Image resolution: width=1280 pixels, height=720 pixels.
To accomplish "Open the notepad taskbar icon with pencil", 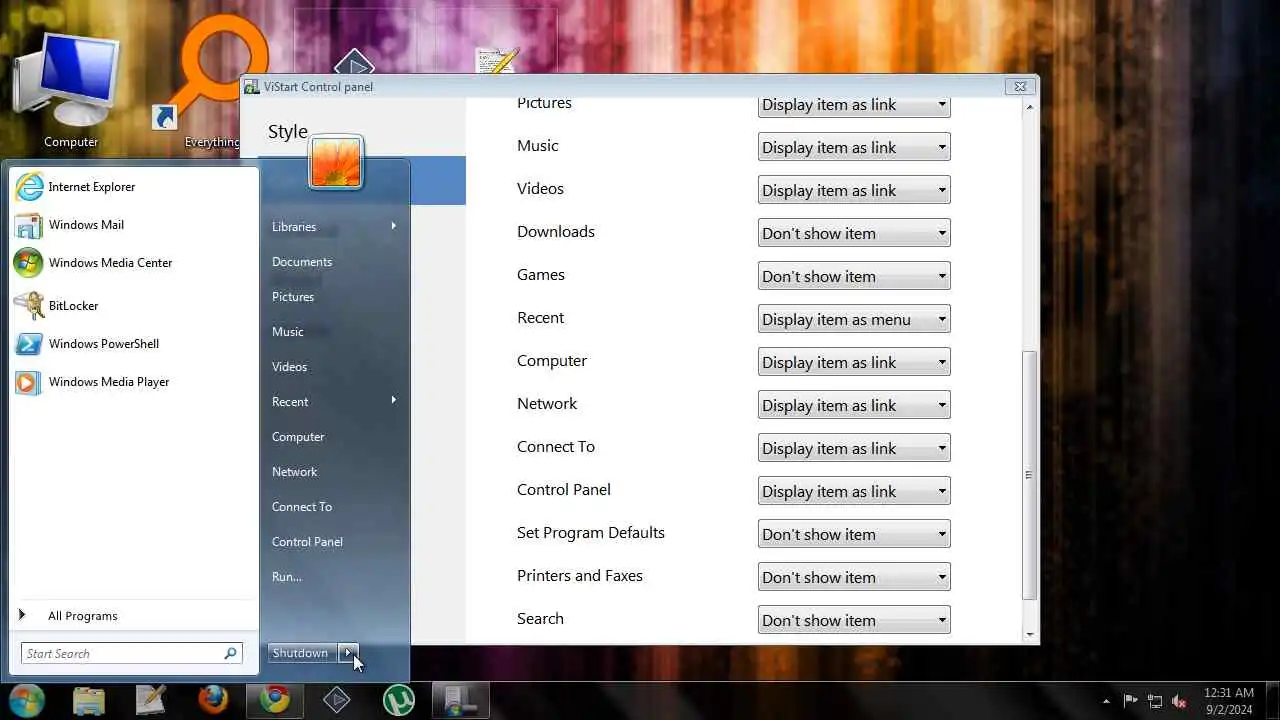I will [151, 700].
